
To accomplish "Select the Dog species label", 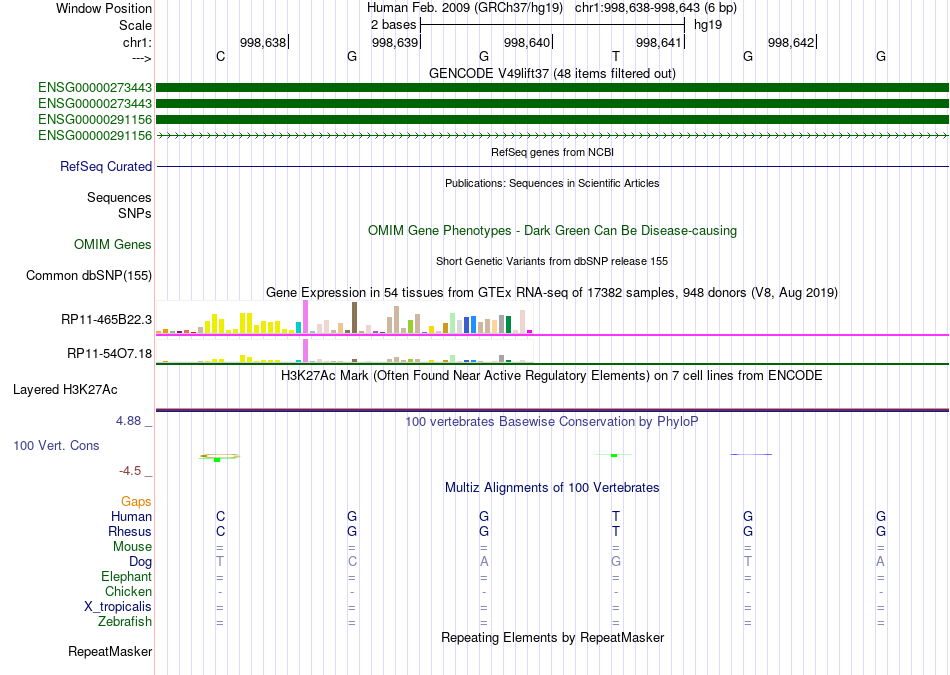I will 141,562.
